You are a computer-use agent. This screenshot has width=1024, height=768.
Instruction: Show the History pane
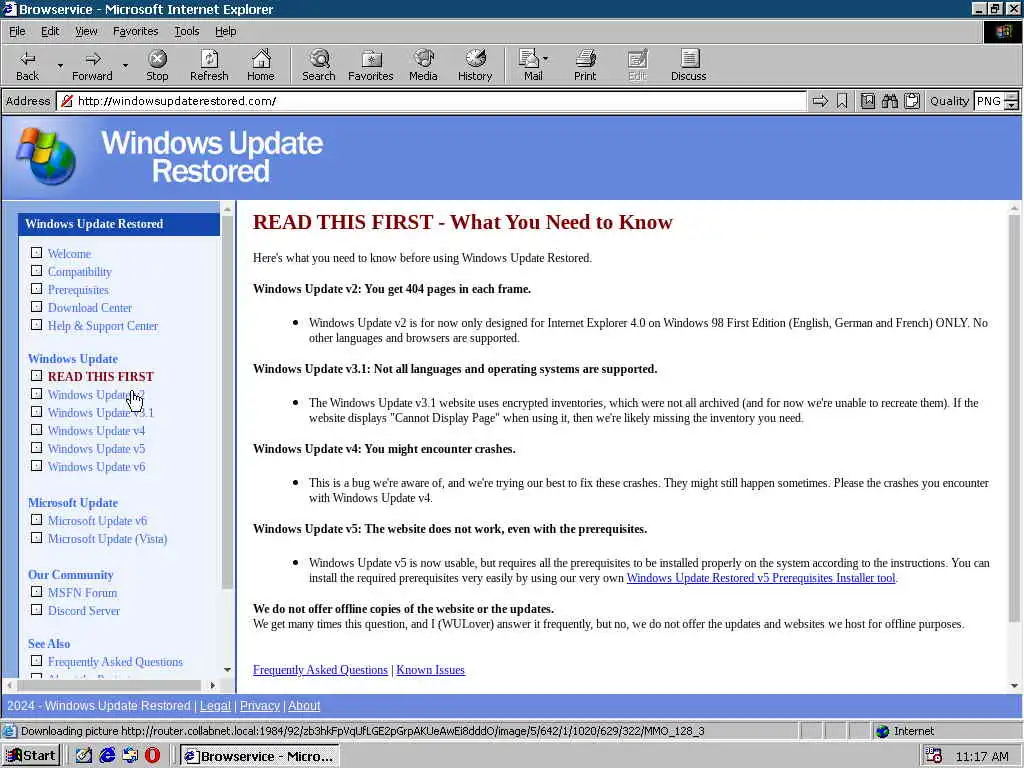(475, 65)
